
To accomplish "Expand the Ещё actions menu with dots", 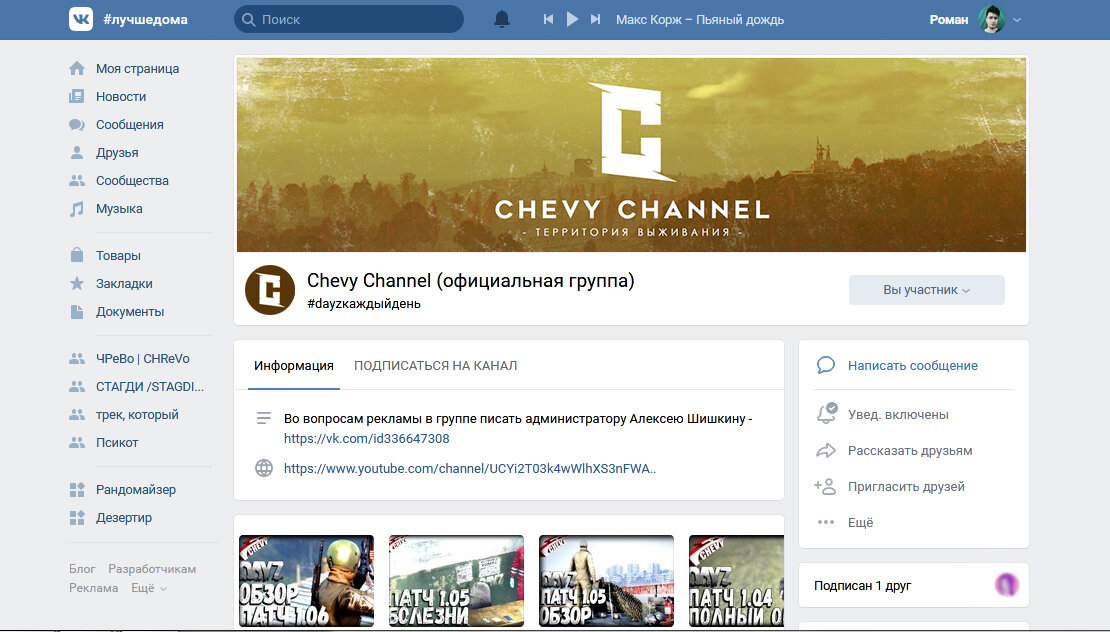I will coord(860,522).
